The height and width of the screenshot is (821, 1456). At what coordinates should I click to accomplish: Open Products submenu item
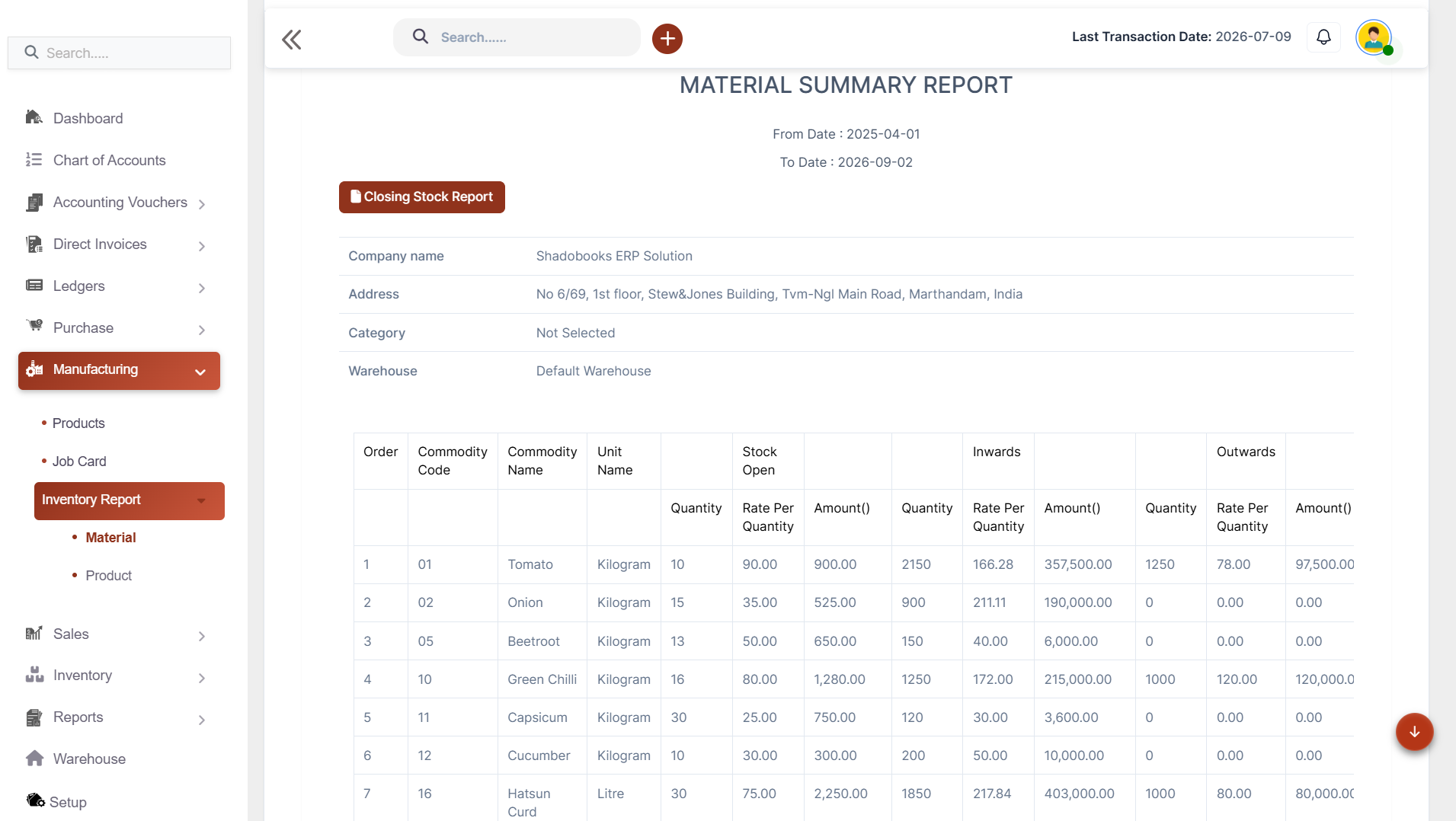click(x=78, y=423)
